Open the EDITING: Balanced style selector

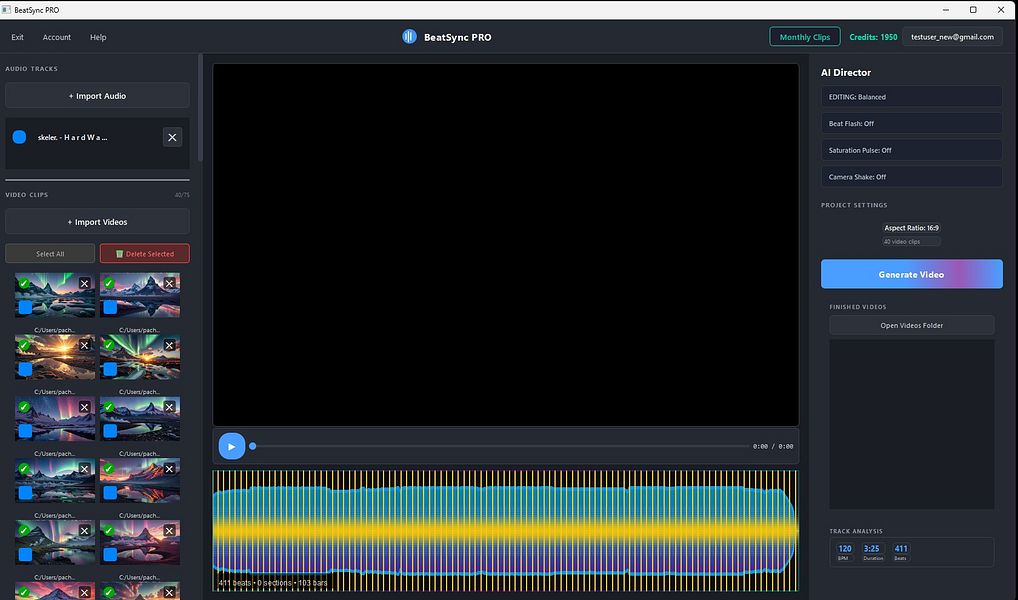tap(910, 96)
